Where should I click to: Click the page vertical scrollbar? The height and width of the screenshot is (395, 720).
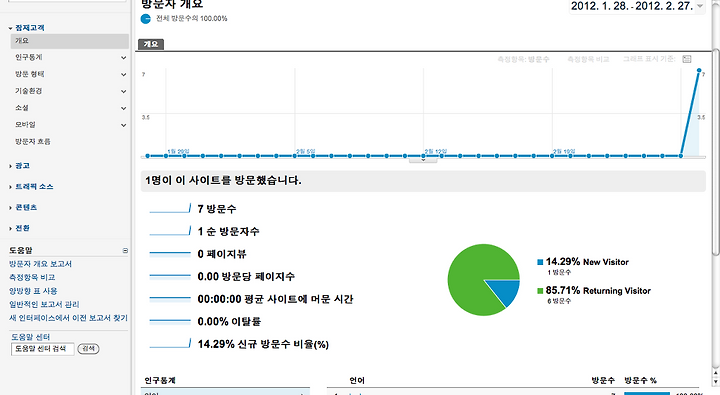[716, 152]
